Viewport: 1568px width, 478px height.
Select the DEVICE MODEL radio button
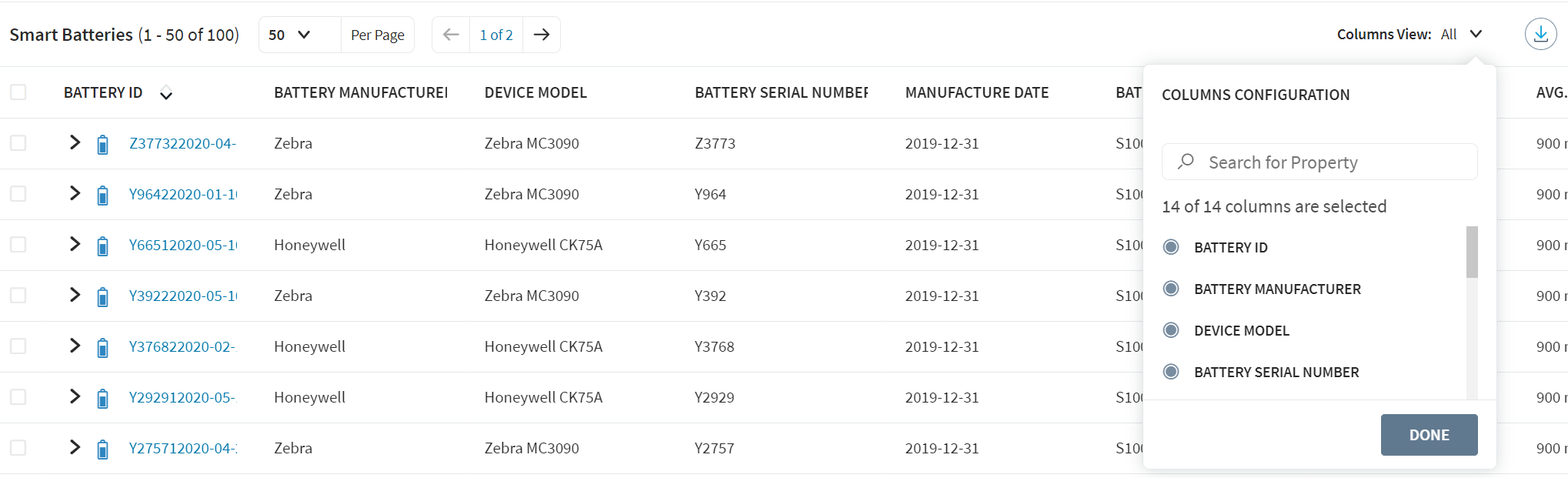(x=1170, y=330)
